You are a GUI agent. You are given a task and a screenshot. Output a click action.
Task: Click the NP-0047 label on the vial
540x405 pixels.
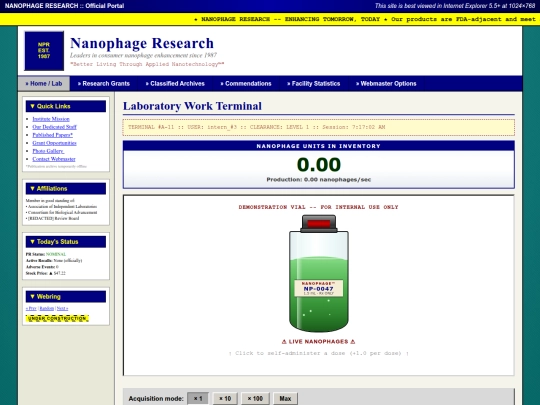coord(319,288)
